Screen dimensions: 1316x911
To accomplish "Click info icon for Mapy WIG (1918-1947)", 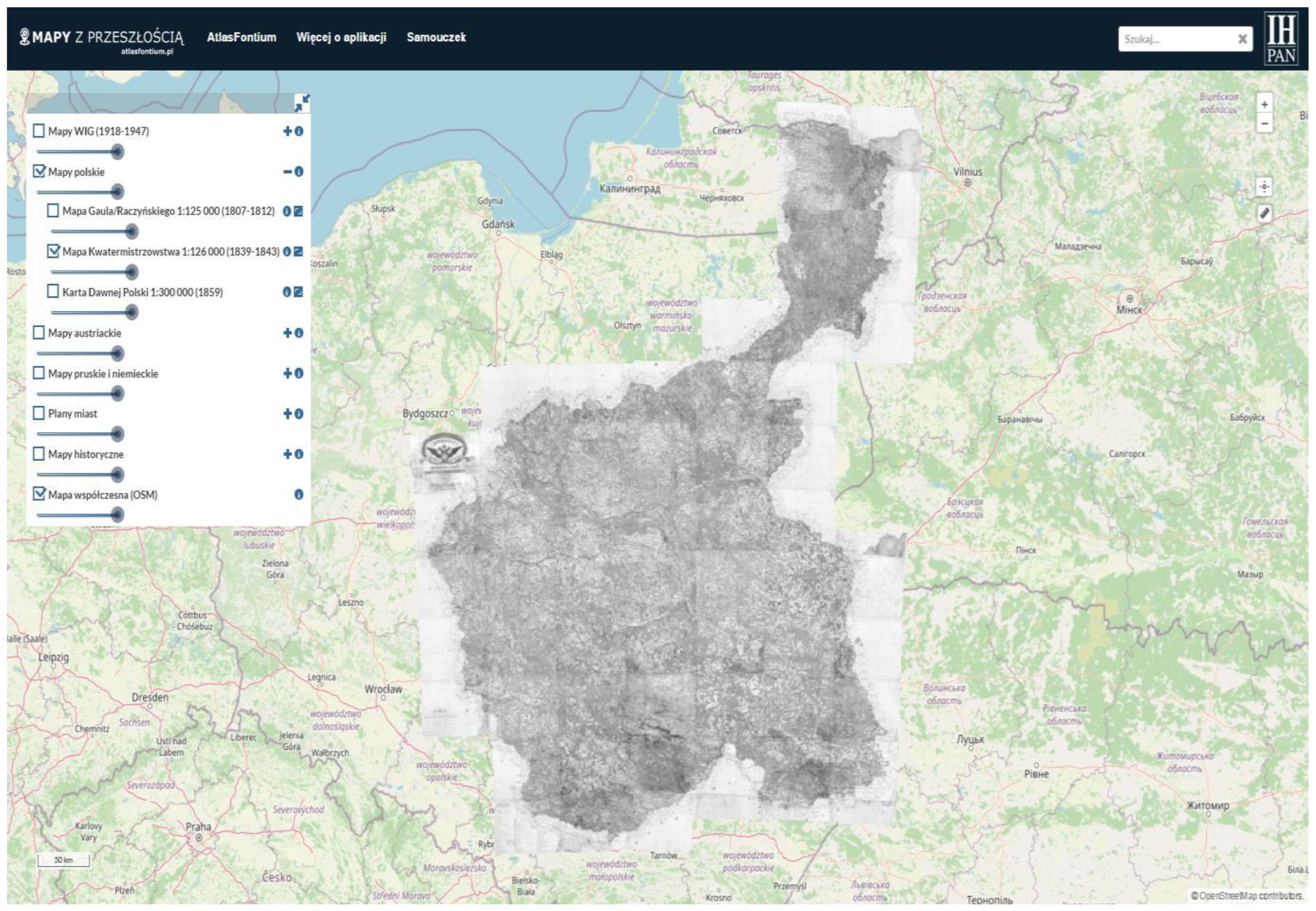I will tap(299, 131).
